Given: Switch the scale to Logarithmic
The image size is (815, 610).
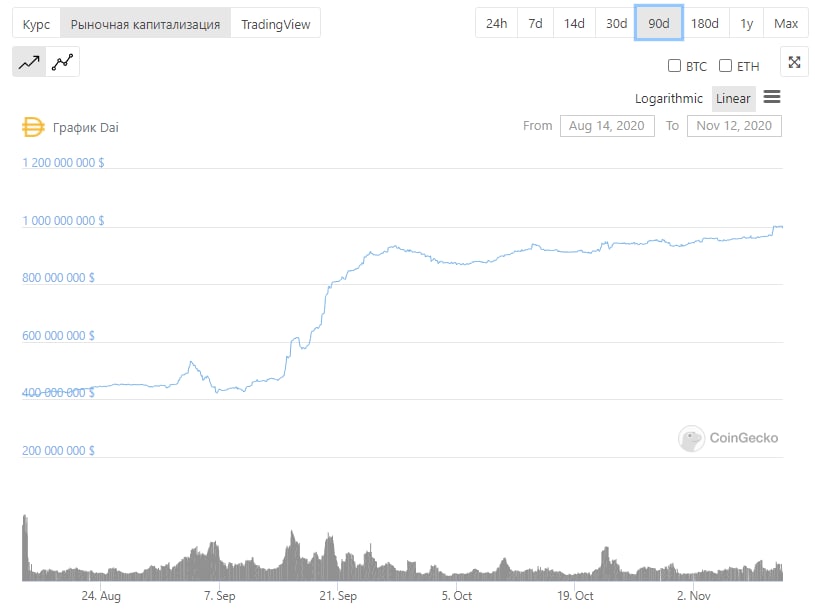Looking at the screenshot, I should 669,99.
